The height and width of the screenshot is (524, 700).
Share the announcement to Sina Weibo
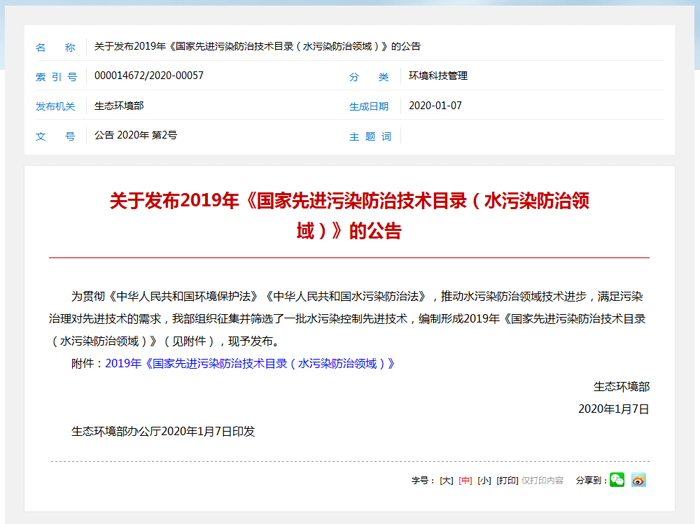coord(638,480)
